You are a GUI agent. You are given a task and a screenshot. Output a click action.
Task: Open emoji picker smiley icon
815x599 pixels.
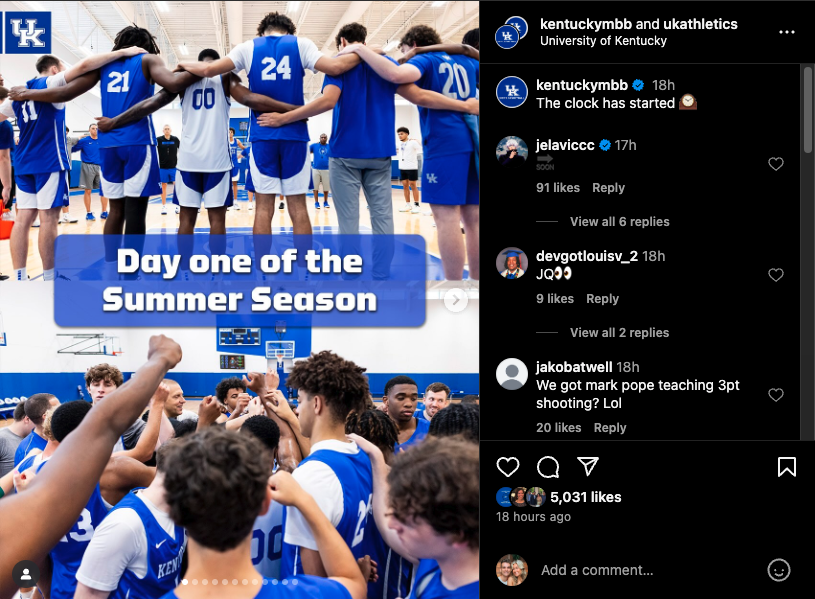point(779,570)
